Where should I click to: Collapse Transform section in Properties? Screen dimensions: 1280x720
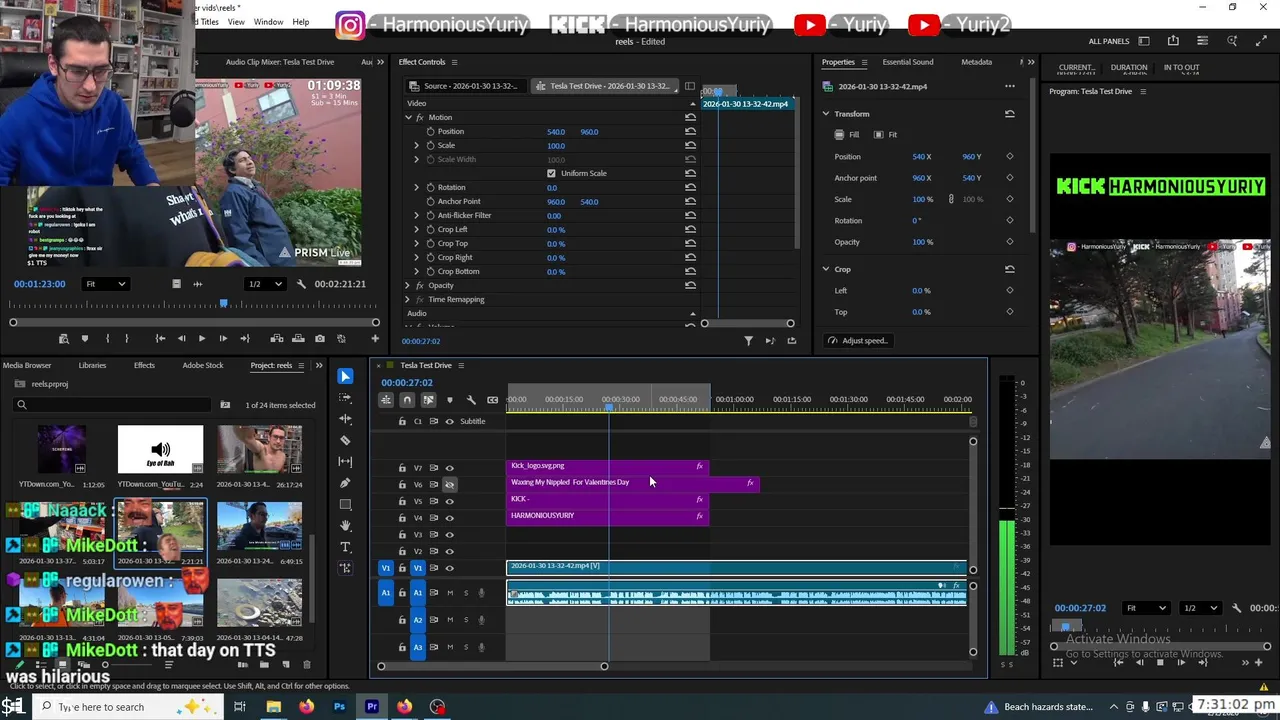pyautogui.click(x=826, y=114)
